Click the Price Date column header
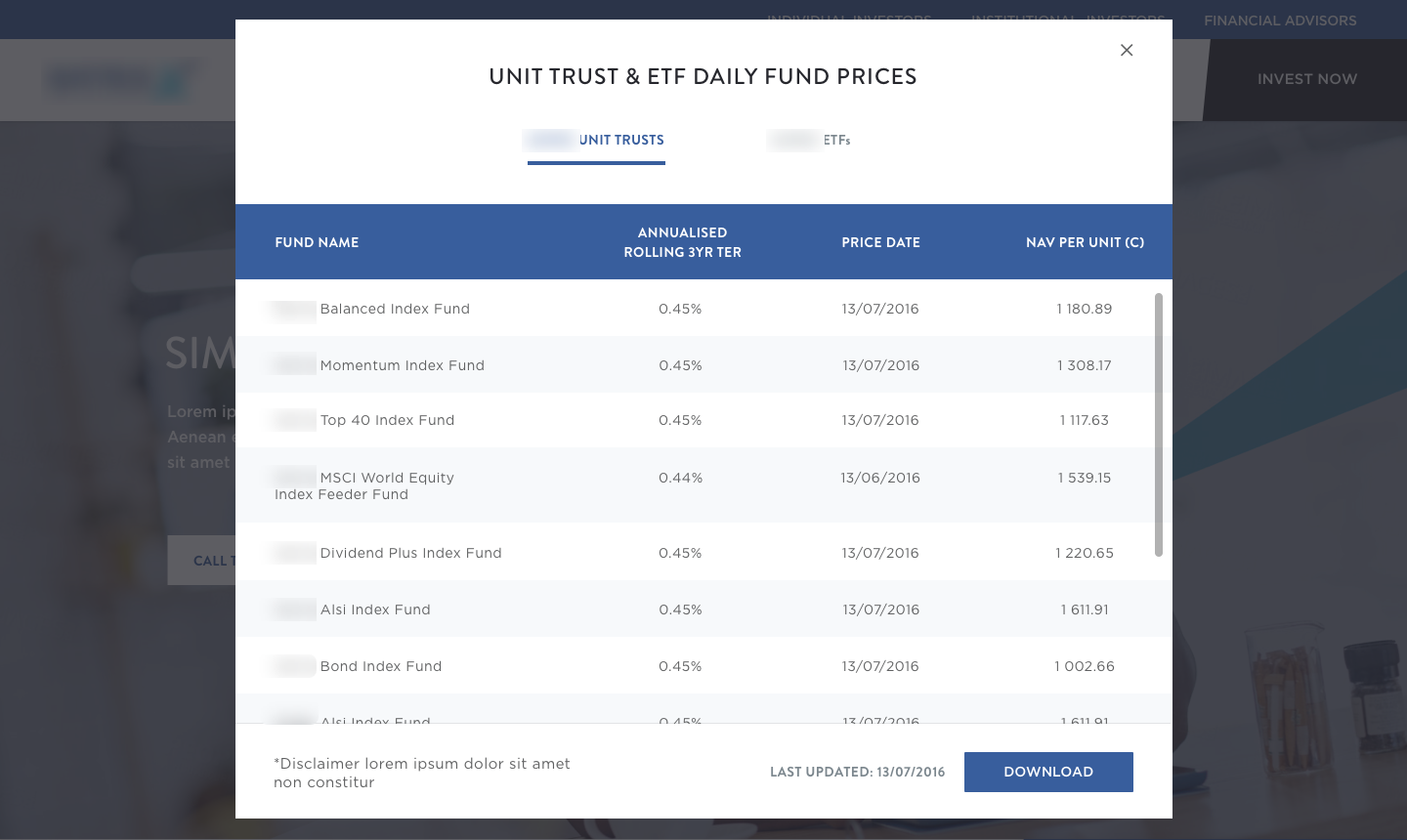 coord(880,242)
